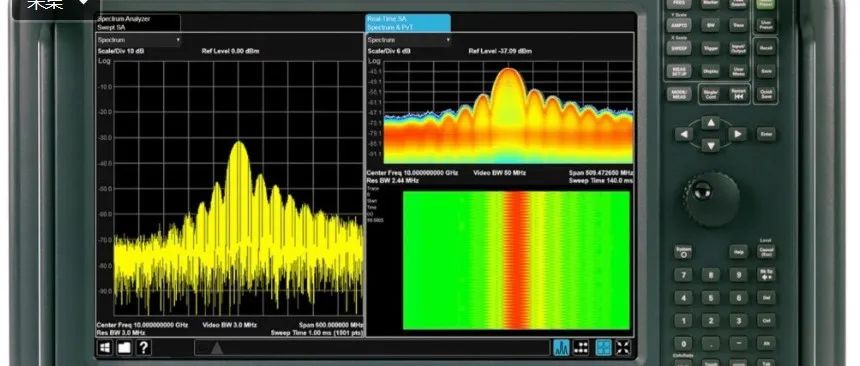Click numeric keypad 7
The image size is (860, 366).
[683, 275]
